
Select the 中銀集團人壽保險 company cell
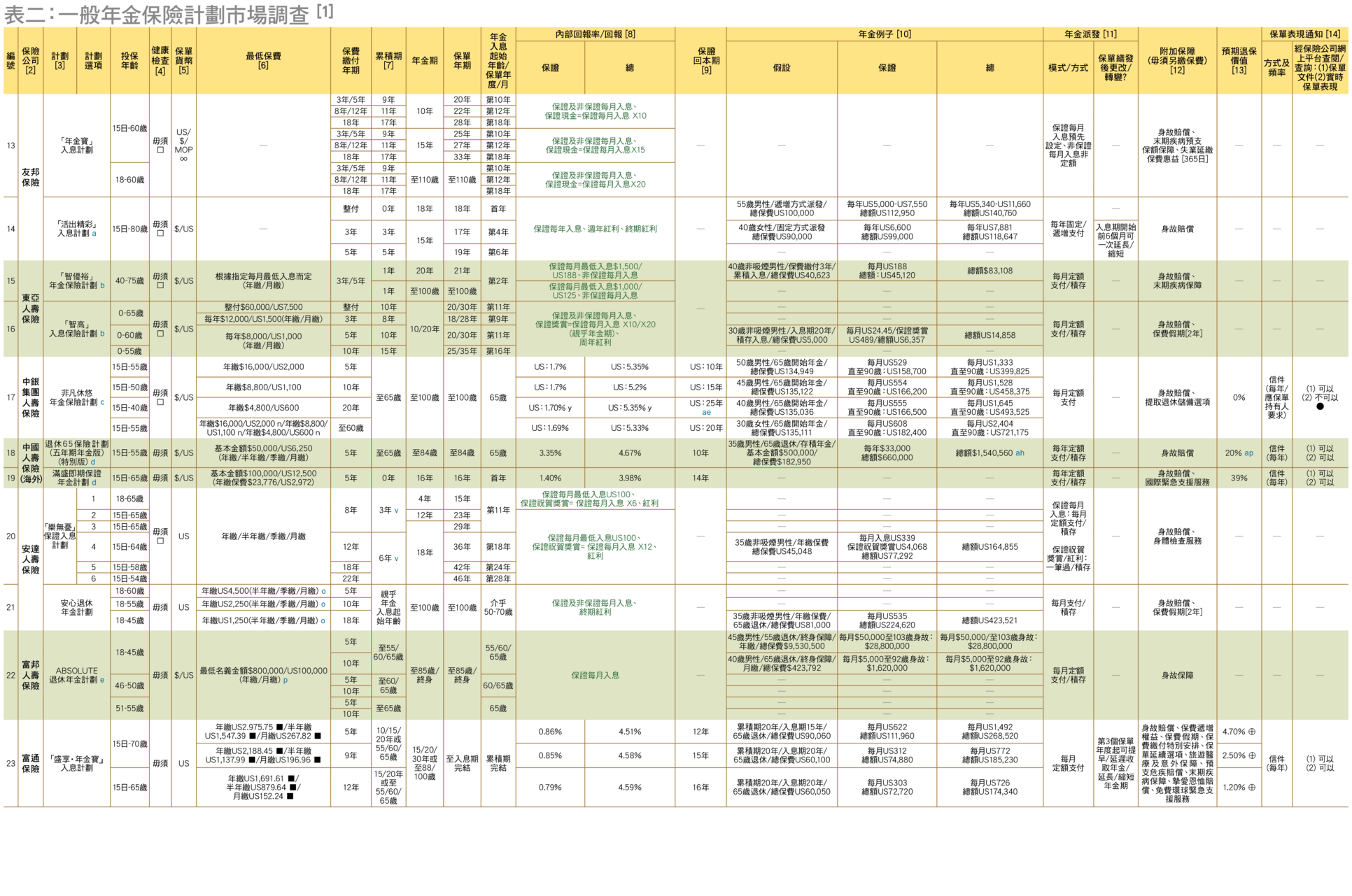pyautogui.click(x=30, y=397)
